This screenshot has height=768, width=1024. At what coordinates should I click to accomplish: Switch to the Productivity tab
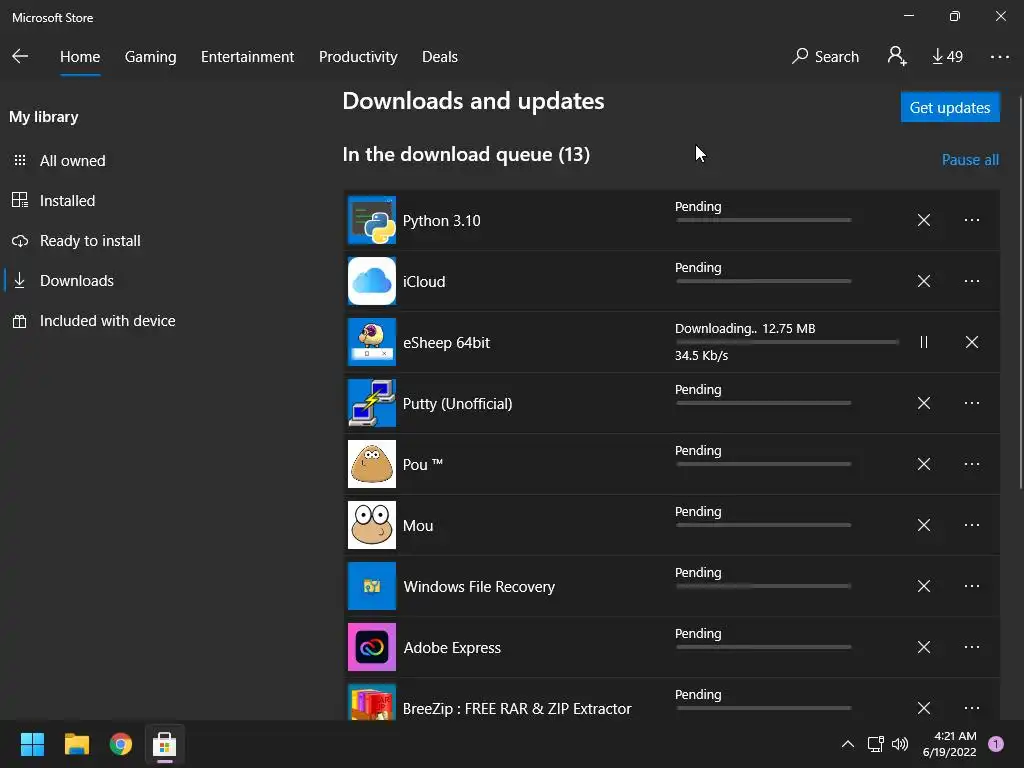pyautogui.click(x=358, y=57)
